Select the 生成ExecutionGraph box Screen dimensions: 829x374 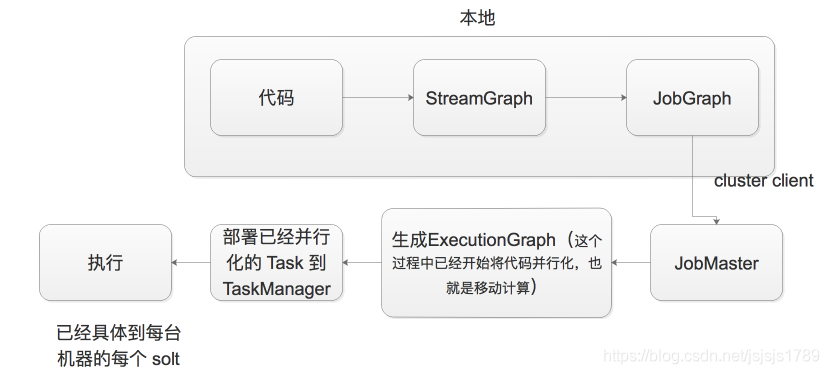click(x=496, y=262)
